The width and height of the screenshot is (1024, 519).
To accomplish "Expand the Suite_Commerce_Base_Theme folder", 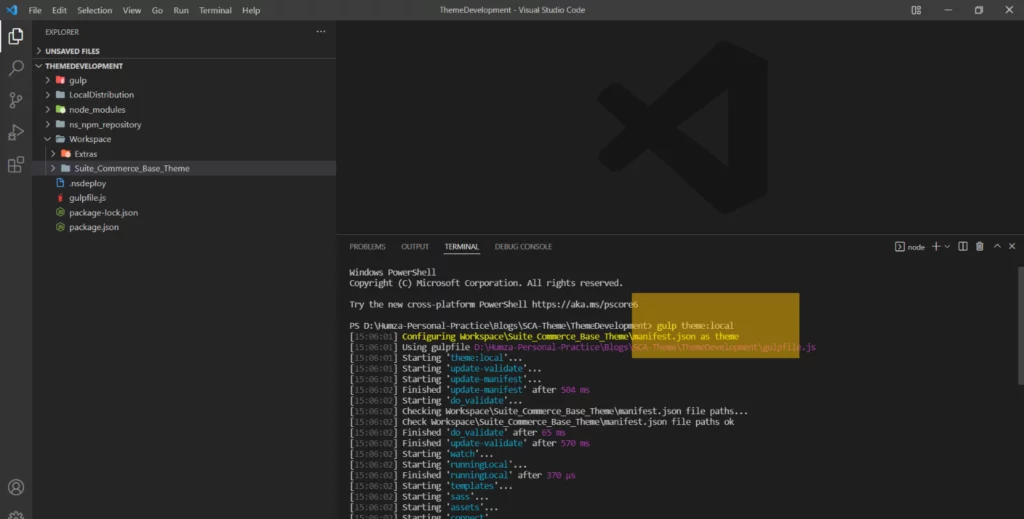I will (x=184, y=168).
